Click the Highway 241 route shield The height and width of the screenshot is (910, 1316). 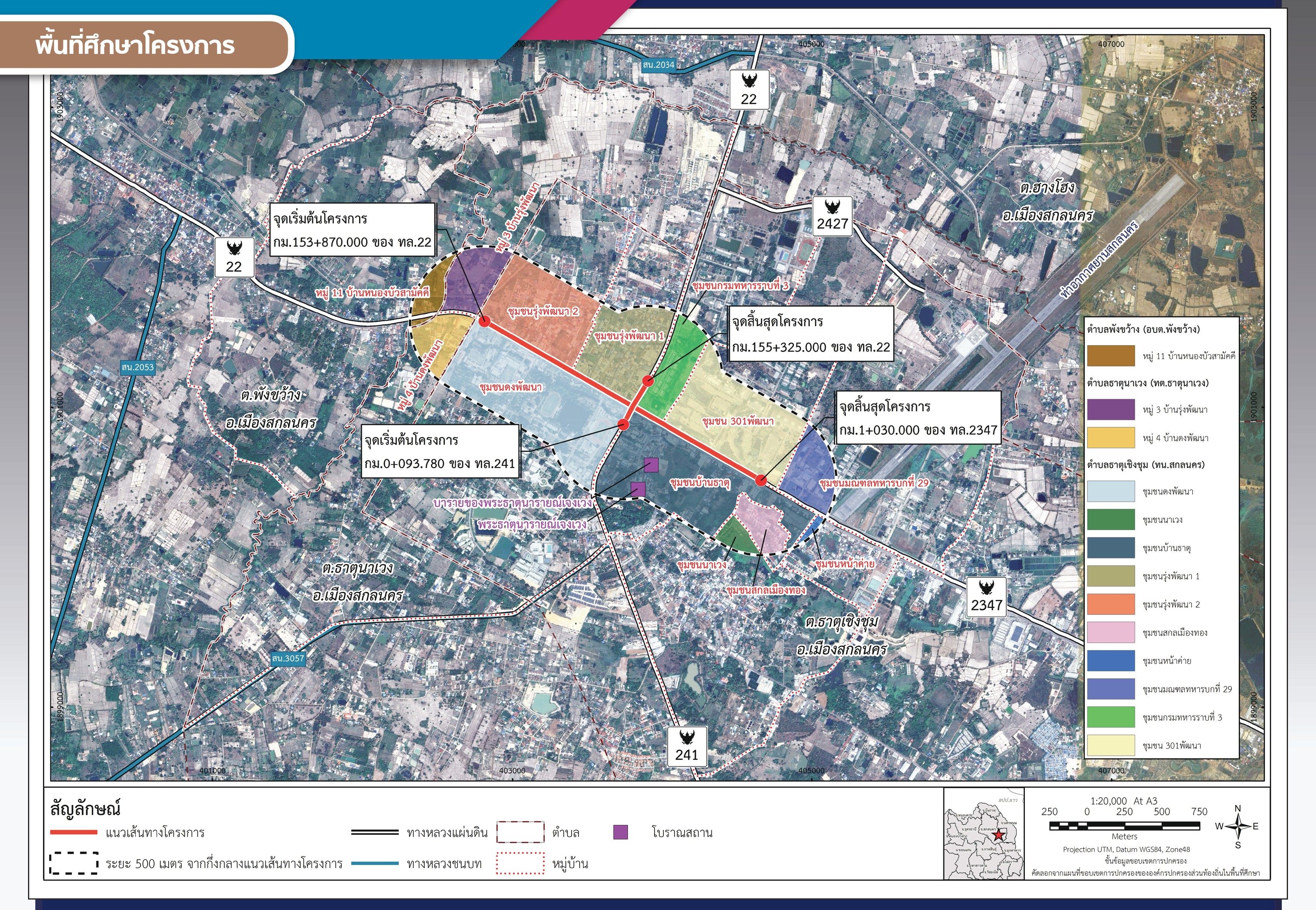687,746
